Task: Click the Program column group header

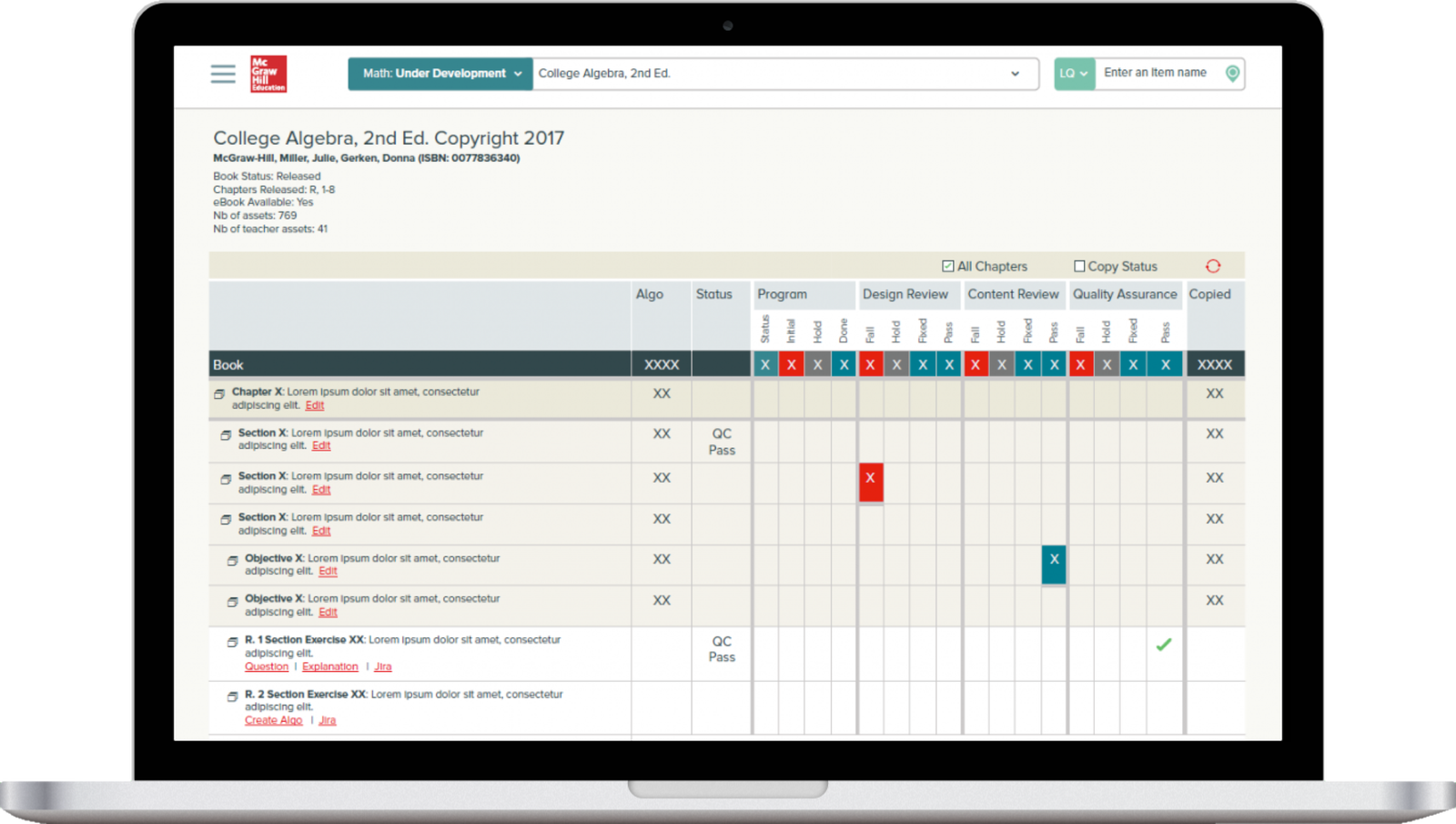Action: (x=783, y=294)
